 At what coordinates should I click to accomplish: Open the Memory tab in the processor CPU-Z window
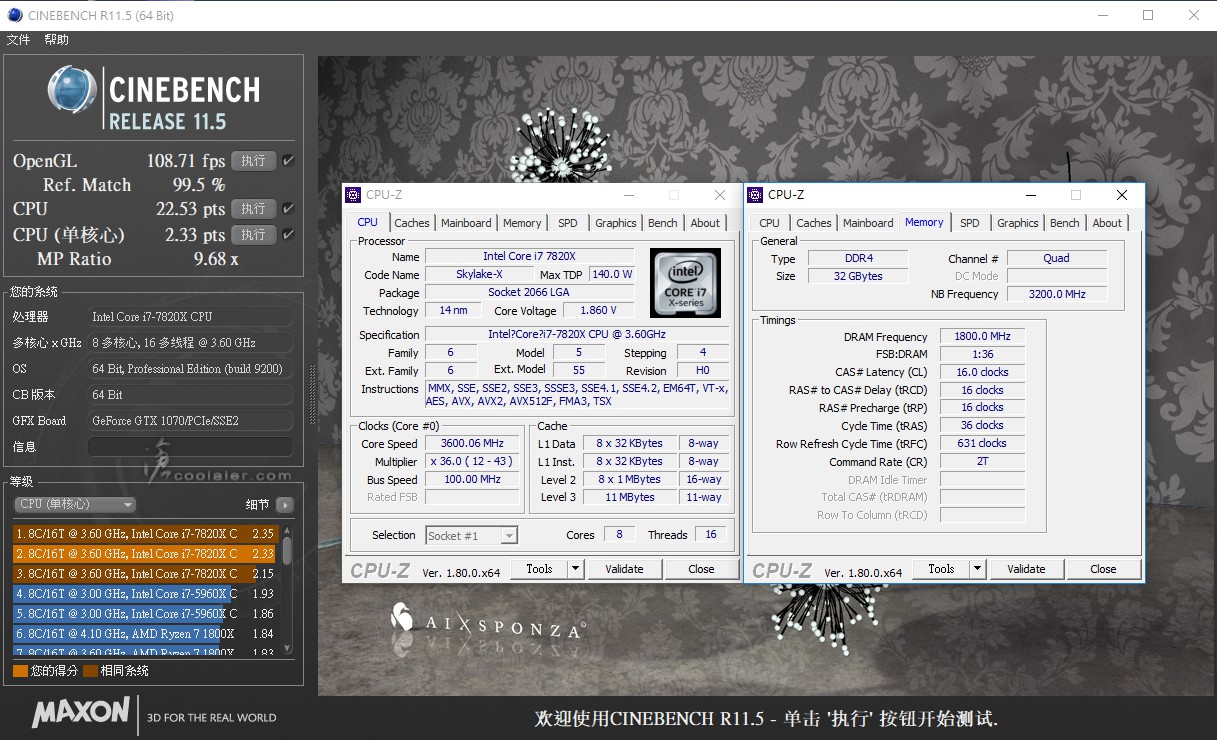coord(522,223)
